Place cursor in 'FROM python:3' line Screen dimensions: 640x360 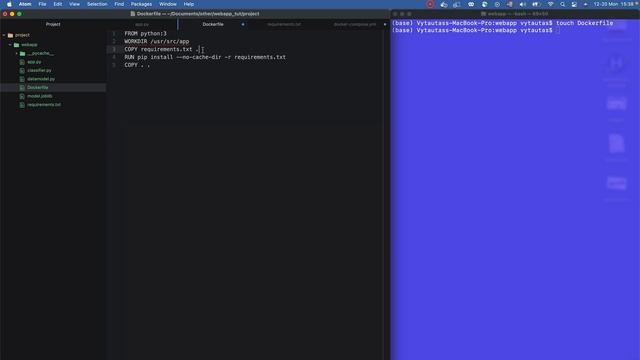(145, 33)
